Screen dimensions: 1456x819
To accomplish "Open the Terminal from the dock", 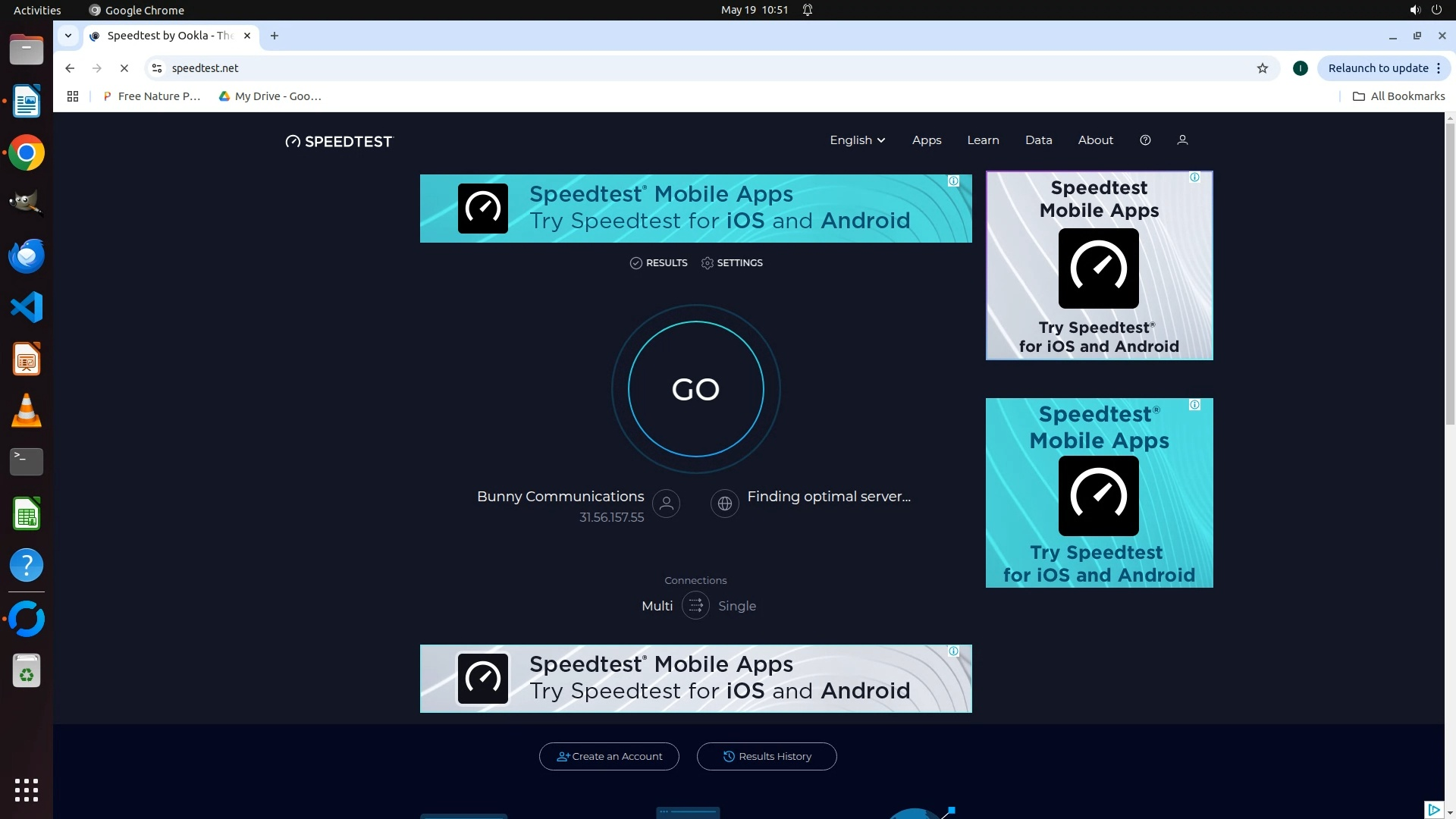I will 27,461.
